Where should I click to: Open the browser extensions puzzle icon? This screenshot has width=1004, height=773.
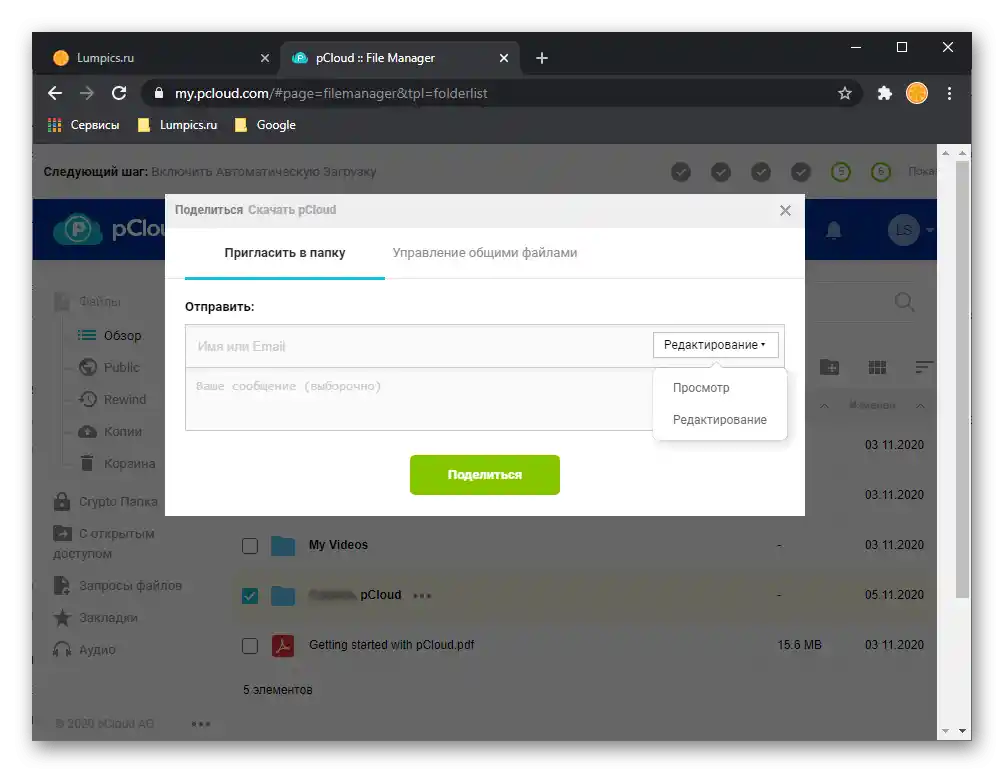pos(884,94)
